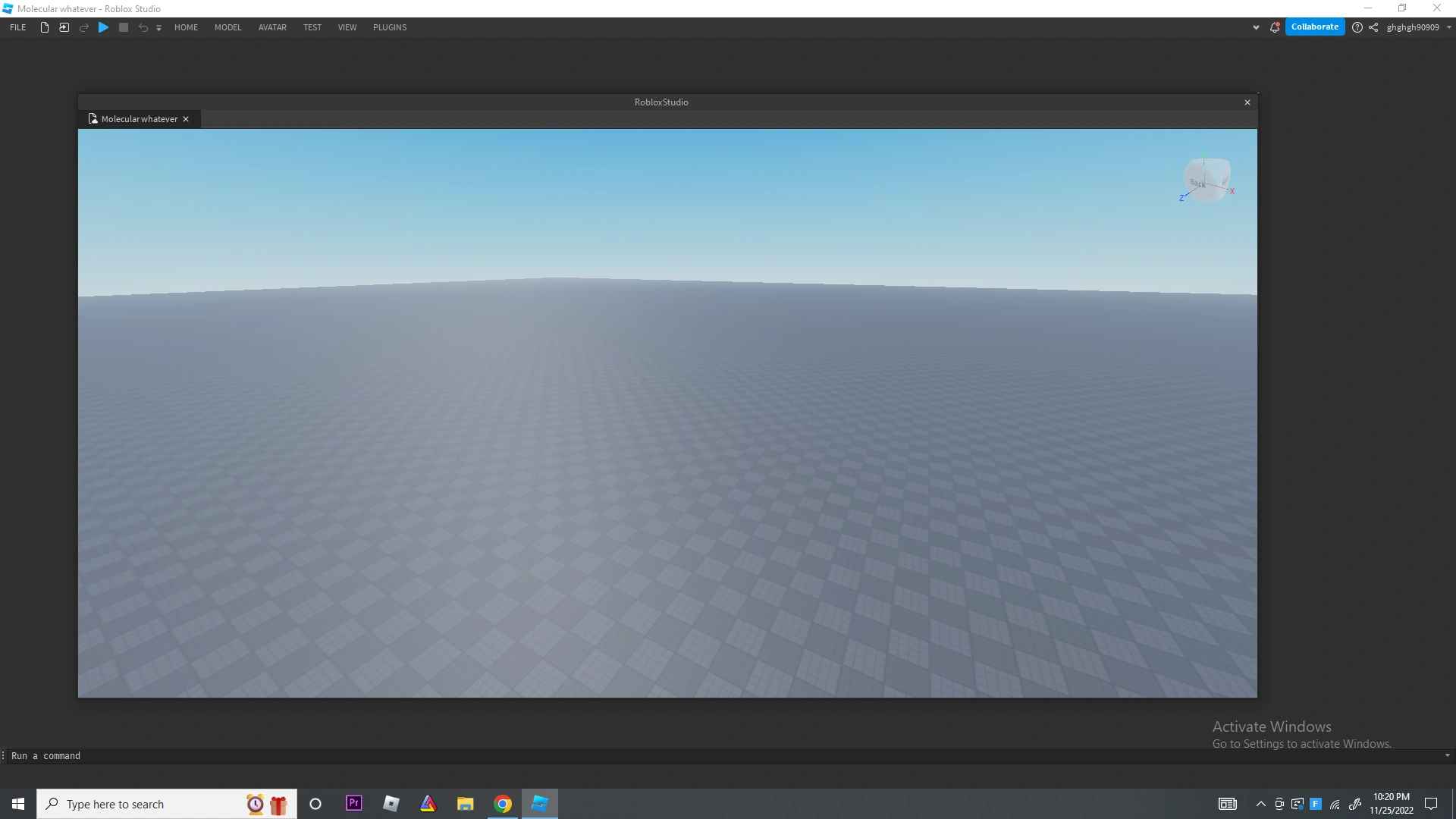This screenshot has height=819, width=1456.
Task: Close the Molecular whatever document tab
Action: pyautogui.click(x=186, y=119)
